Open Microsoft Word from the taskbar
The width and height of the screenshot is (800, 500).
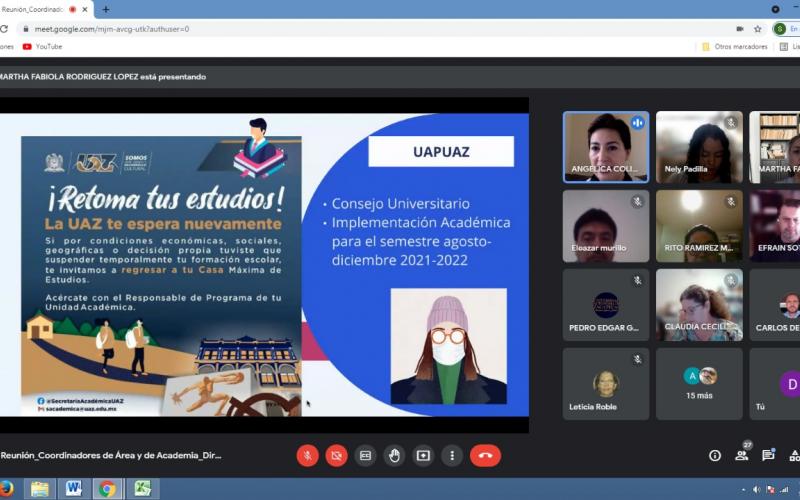[x=74, y=489]
